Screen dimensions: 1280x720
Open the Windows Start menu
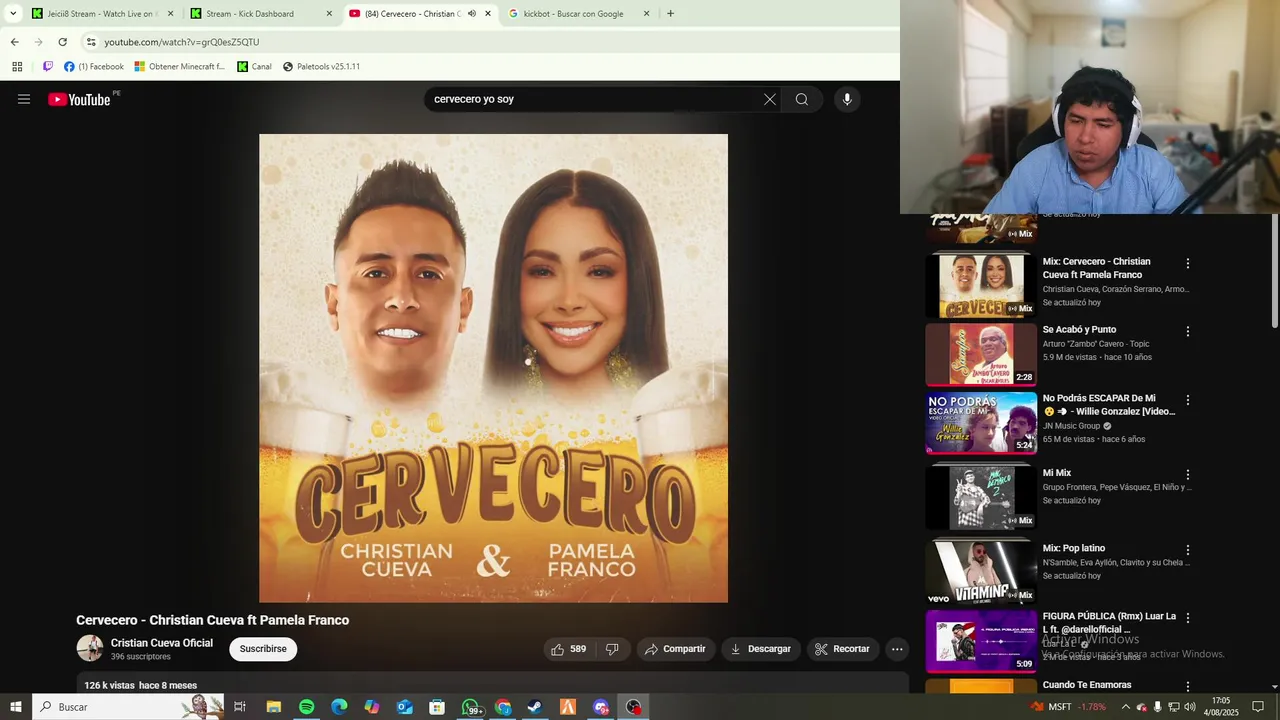pyautogui.click(x=16, y=707)
